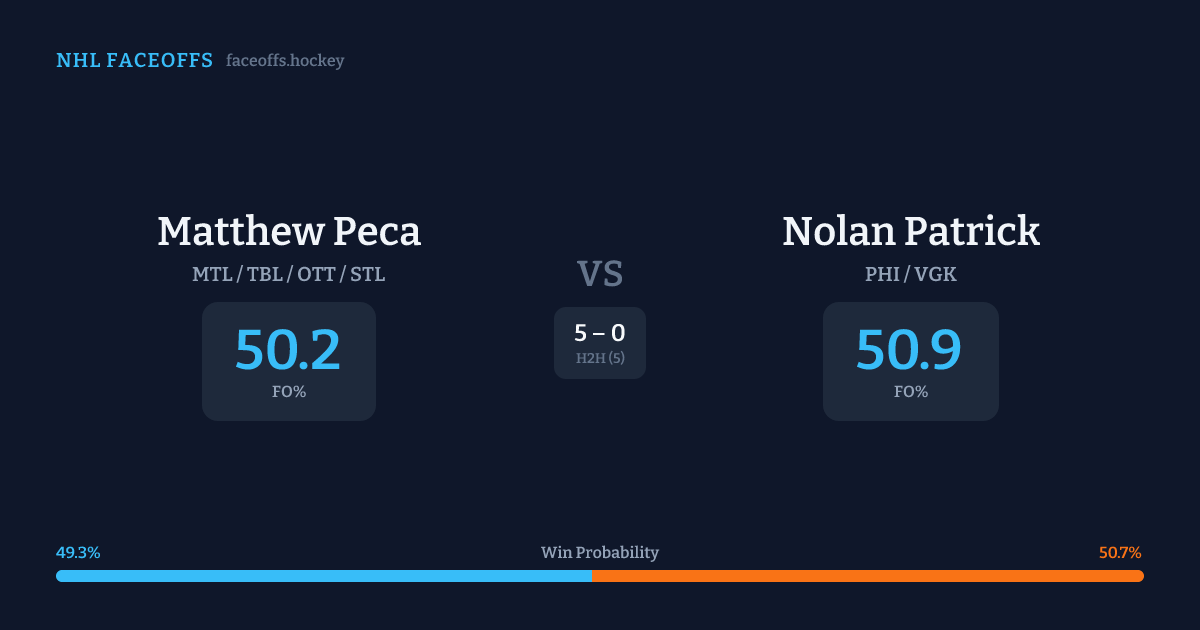Image resolution: width=1200 pixels, height=630 pixels.
Task: Open the faceoffs.hockey site link
Action: [x=285, y=61]
